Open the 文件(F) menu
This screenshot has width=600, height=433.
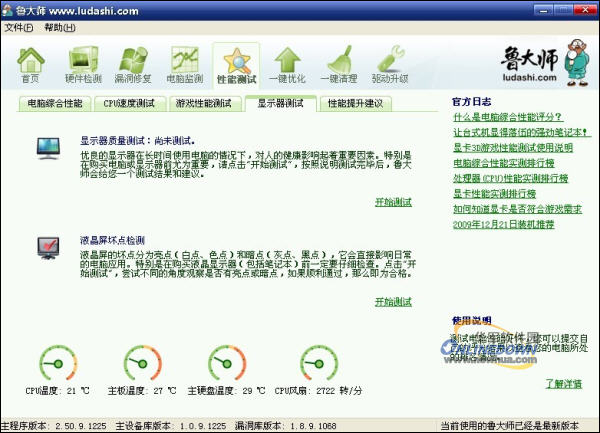(18, 27)
